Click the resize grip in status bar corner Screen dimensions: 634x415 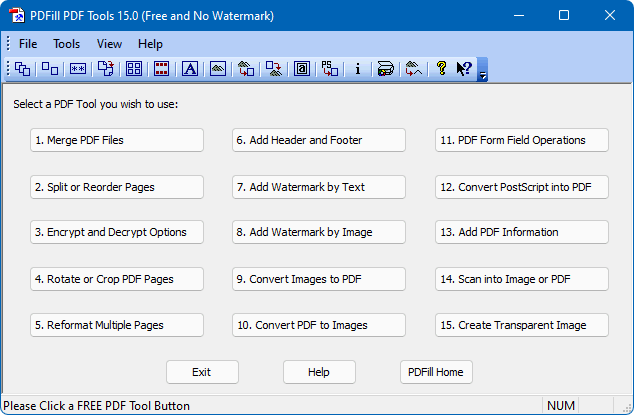[626, 408]
